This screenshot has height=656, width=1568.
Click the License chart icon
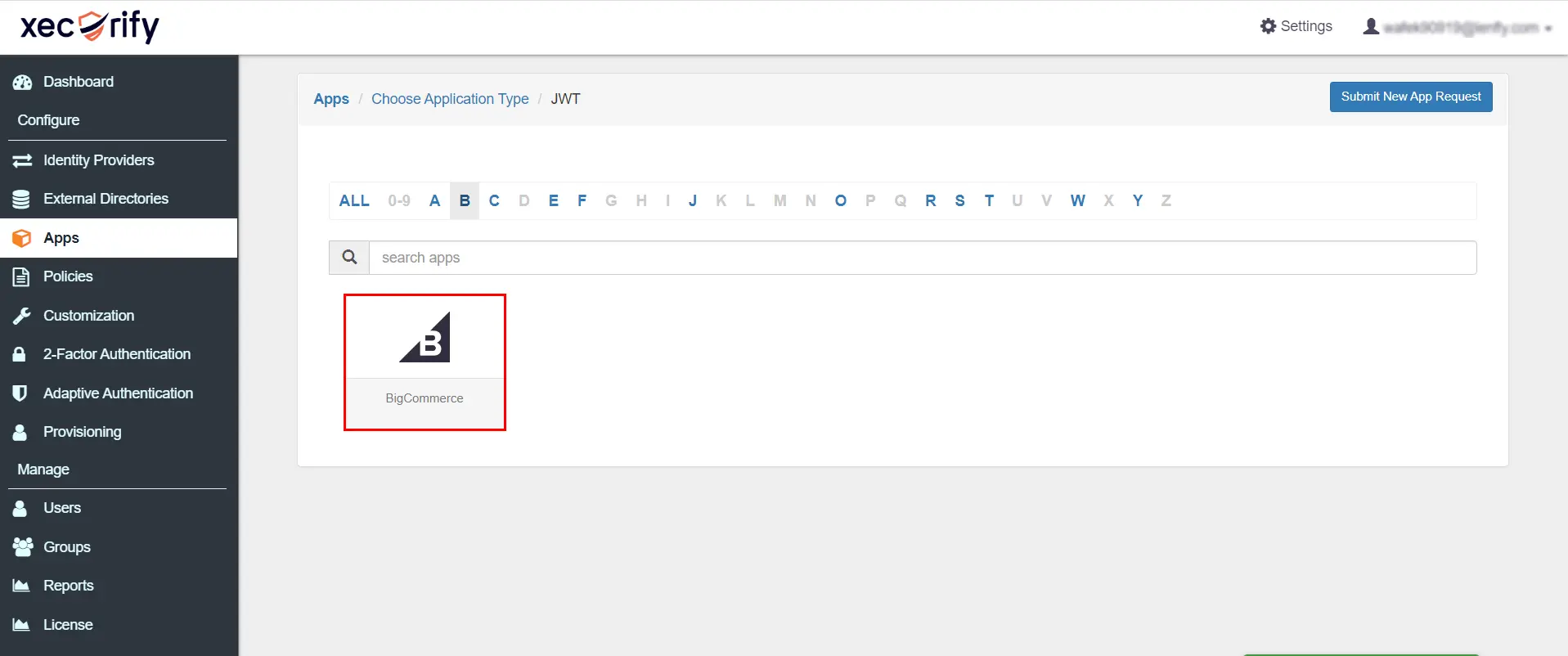coord(21,625)
